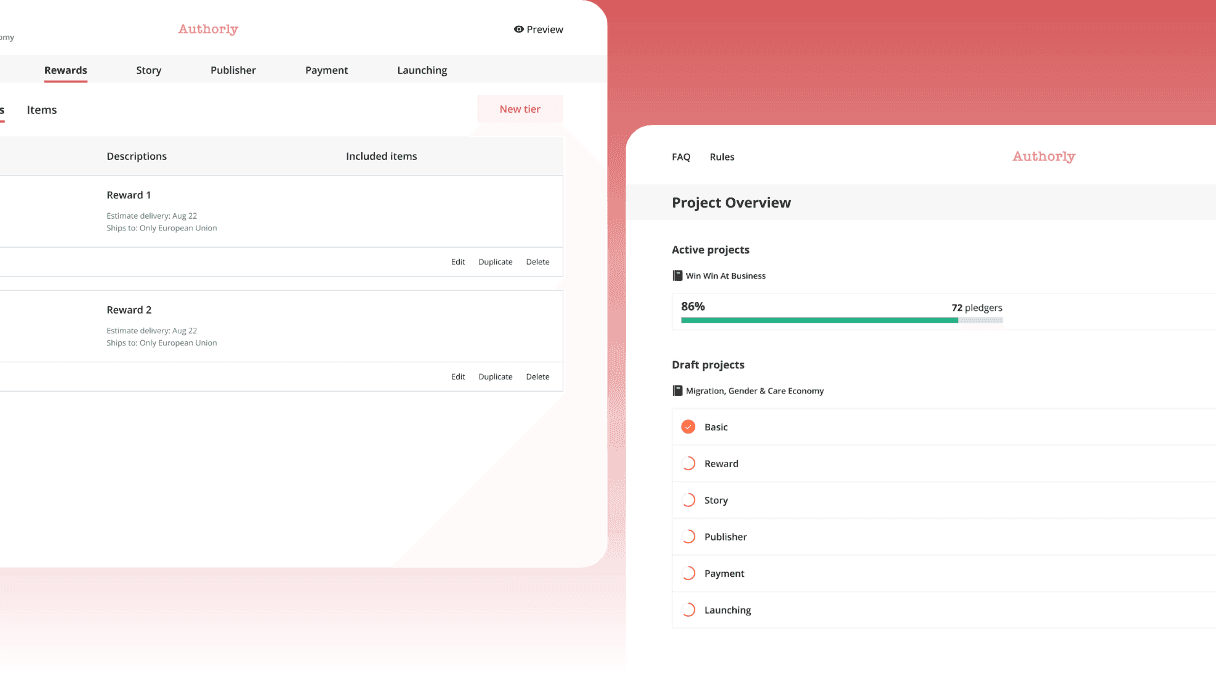
Task: Click the Project Overview heading
Action: [731, 203]
